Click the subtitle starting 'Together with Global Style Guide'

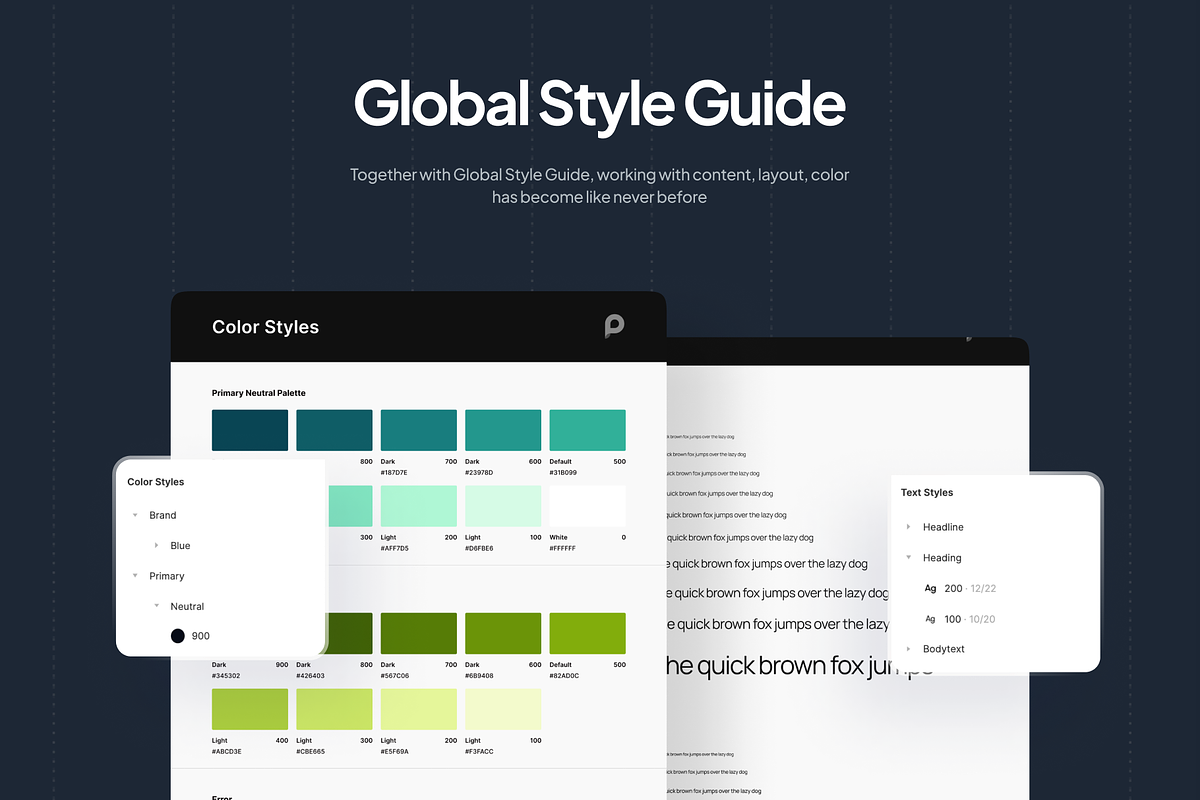click(600, 186)
